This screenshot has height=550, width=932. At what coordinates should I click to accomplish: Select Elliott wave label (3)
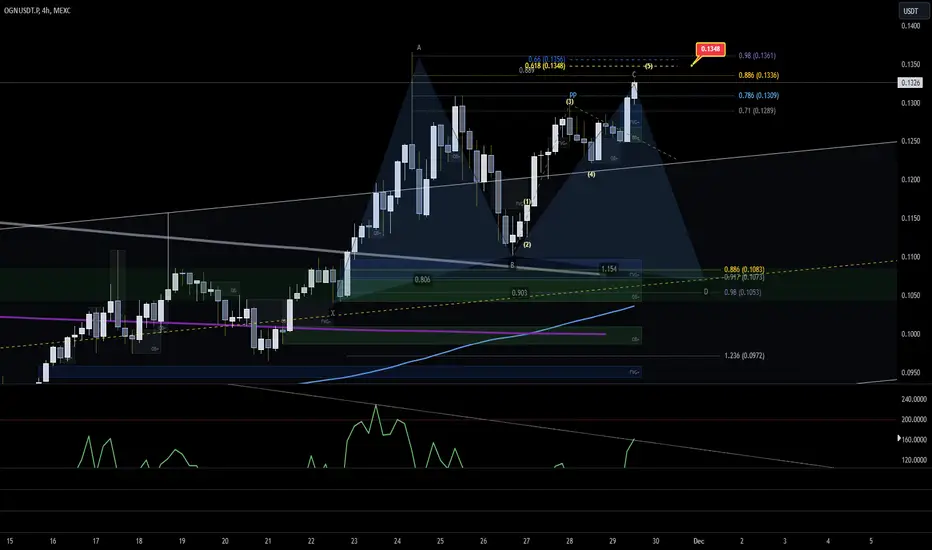[x=569, y=102]
